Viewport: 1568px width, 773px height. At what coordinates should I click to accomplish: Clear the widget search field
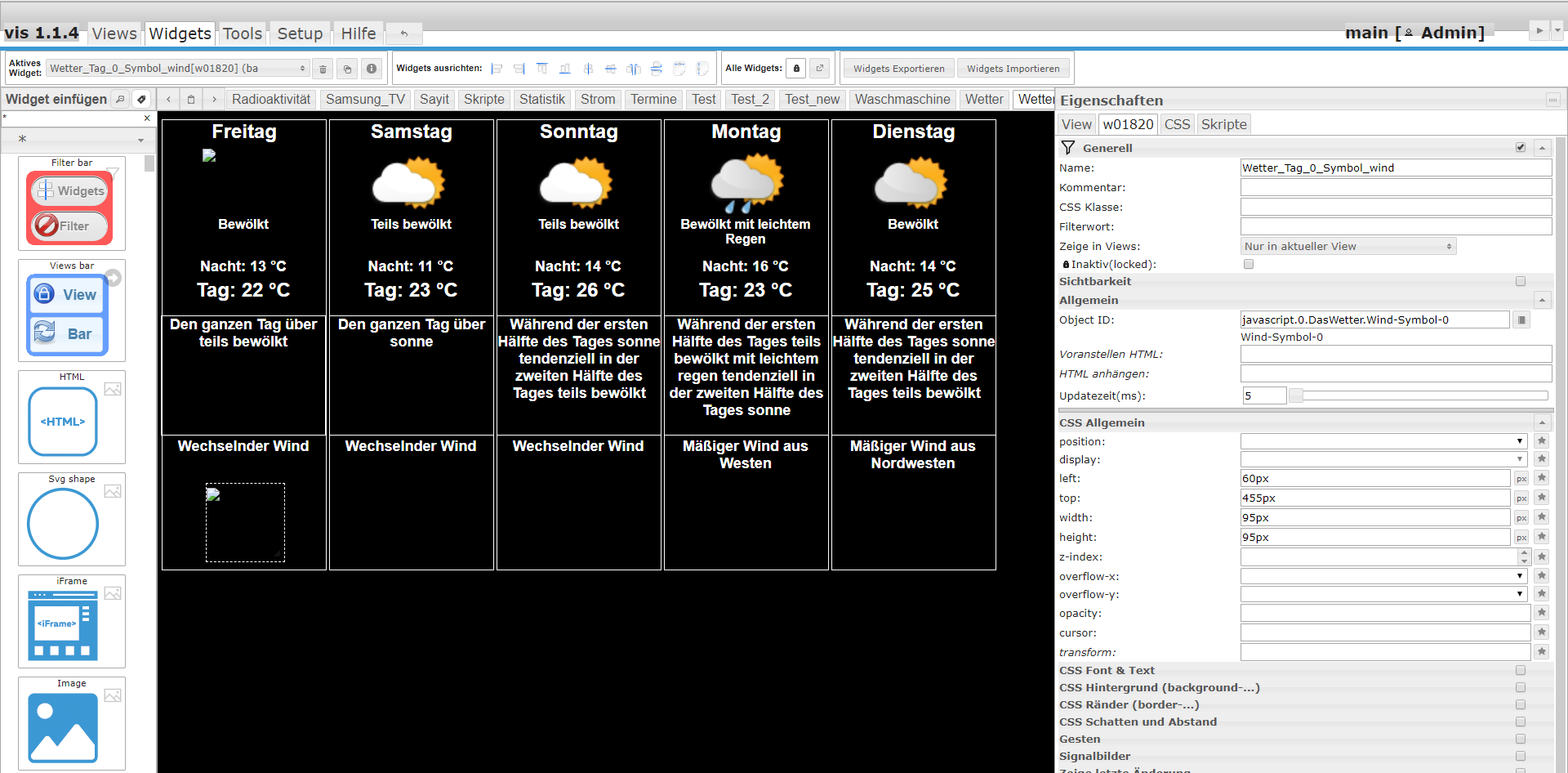click(147, 118)
